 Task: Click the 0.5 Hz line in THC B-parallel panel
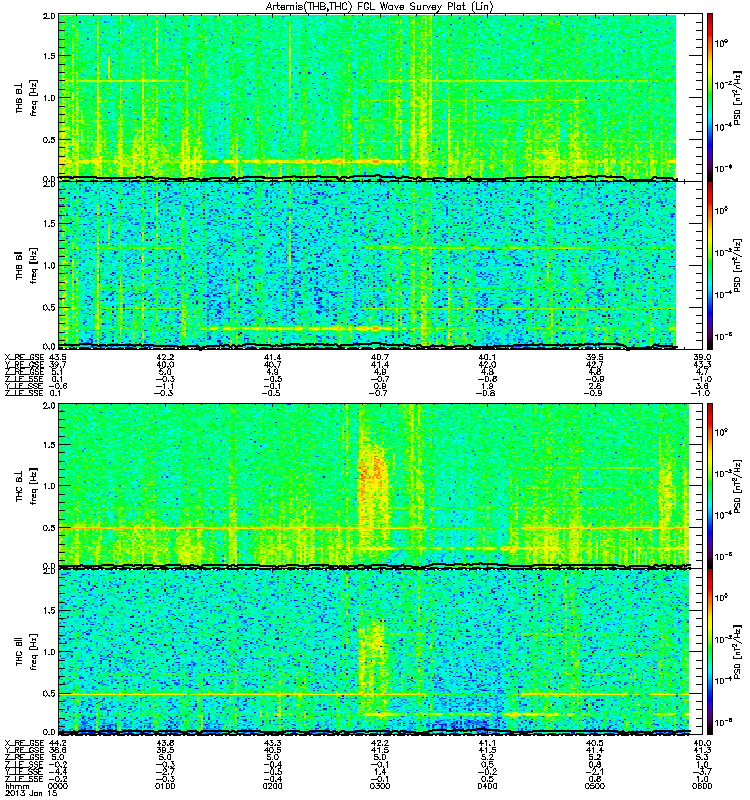tap(373, 694)
